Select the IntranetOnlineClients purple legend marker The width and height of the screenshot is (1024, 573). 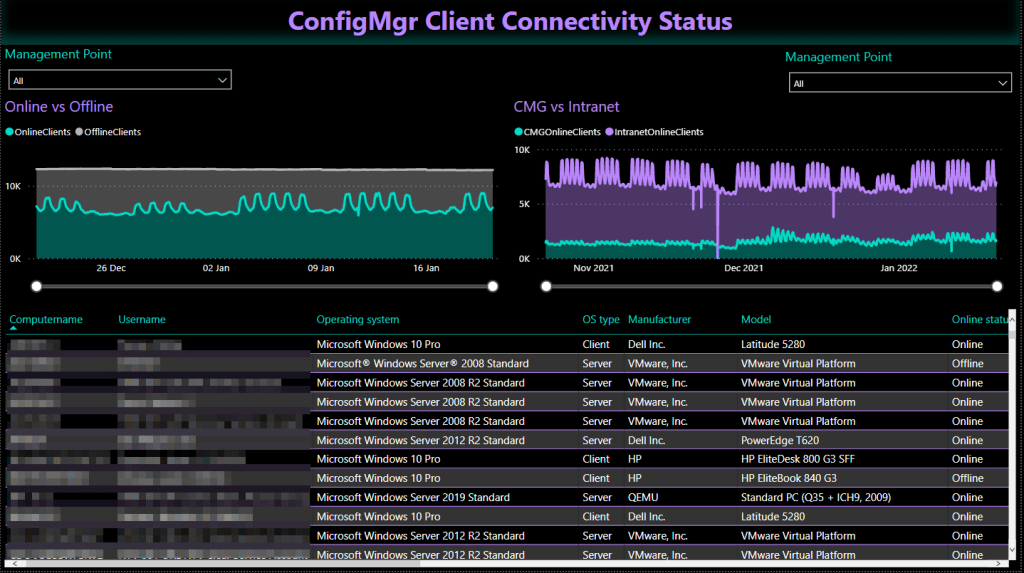[609, 132]
